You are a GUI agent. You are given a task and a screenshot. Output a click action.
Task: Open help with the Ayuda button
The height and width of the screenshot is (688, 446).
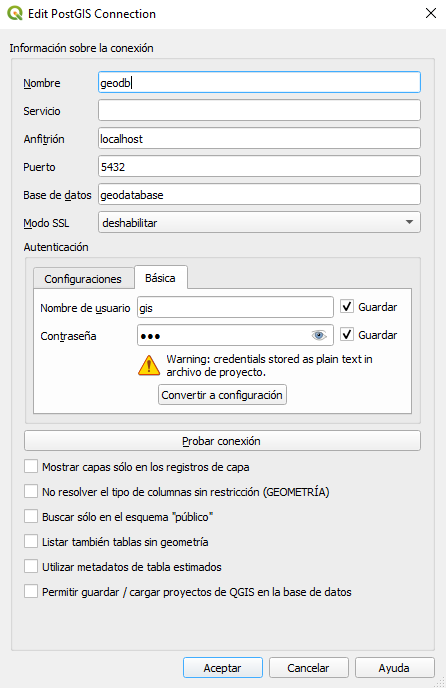(395, 668)
